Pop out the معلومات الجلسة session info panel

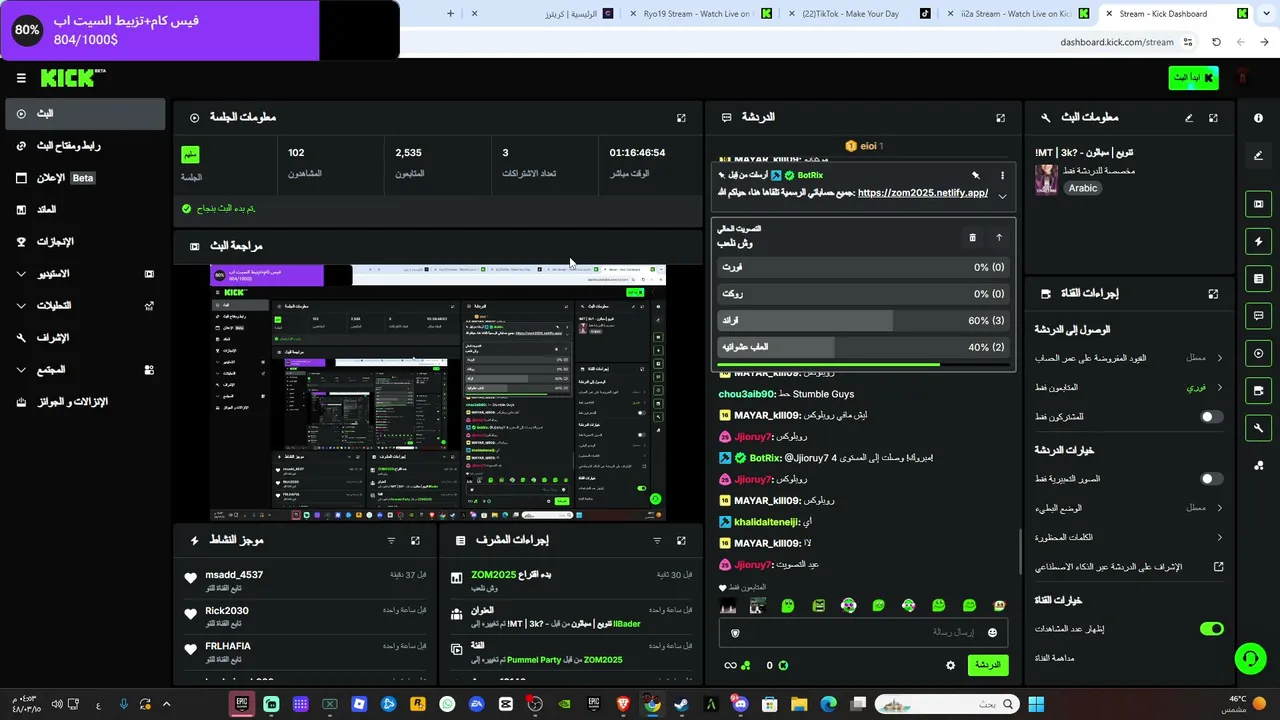(681, 118)
